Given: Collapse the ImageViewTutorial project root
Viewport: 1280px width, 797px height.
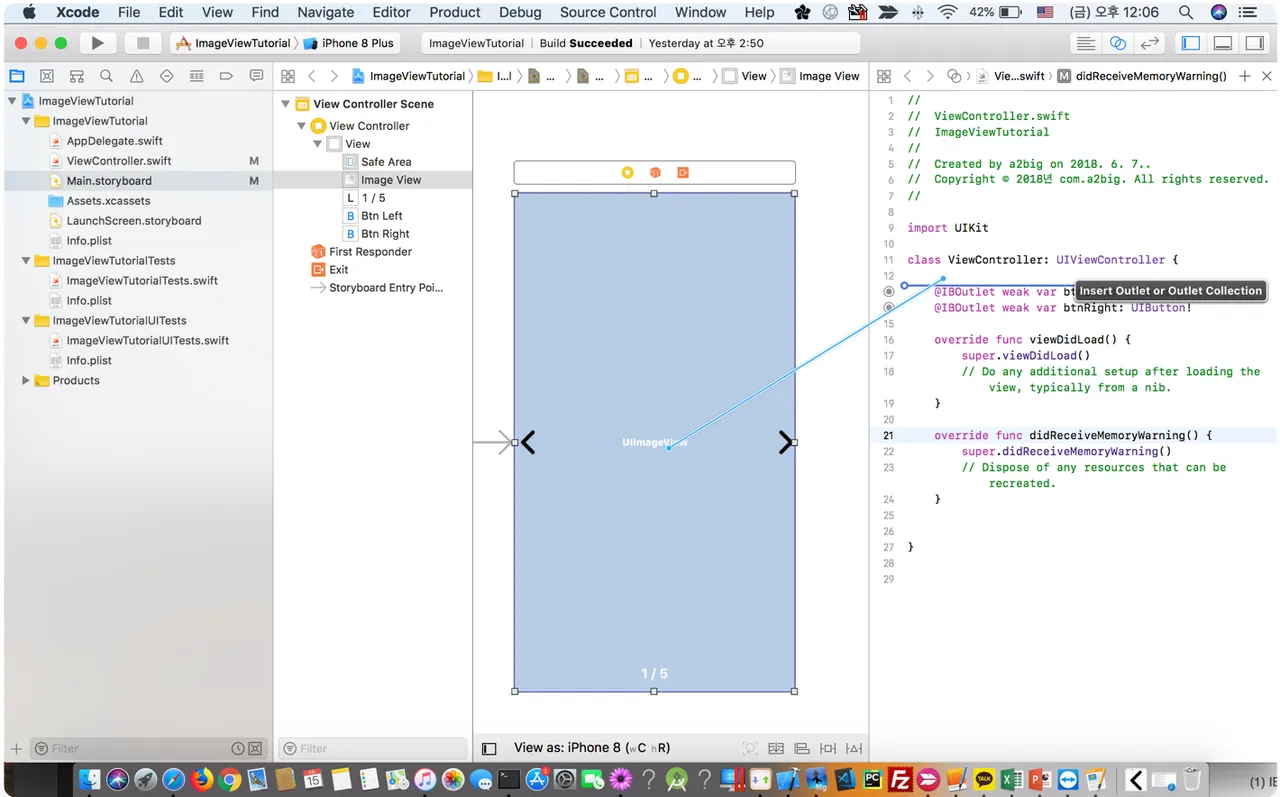Looking at the screenshot, I should coord(12,101).
